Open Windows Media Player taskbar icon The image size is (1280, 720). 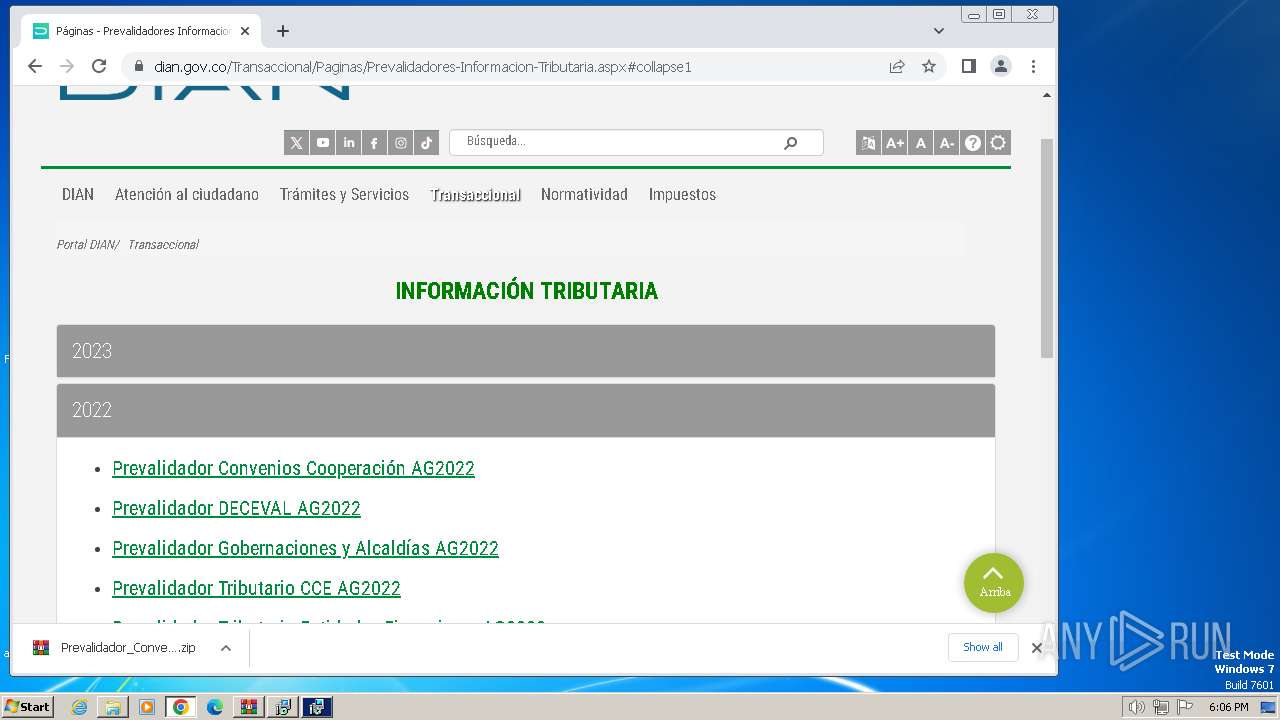(147, 707)
